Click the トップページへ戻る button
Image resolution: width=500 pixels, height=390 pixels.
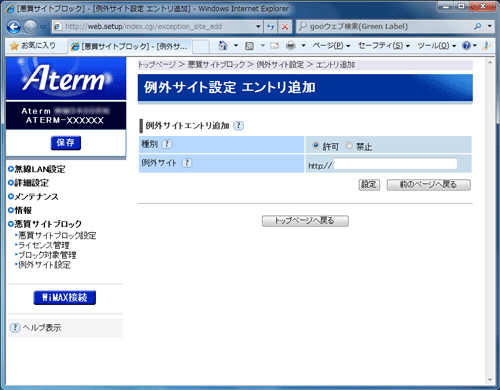(305, 221)
